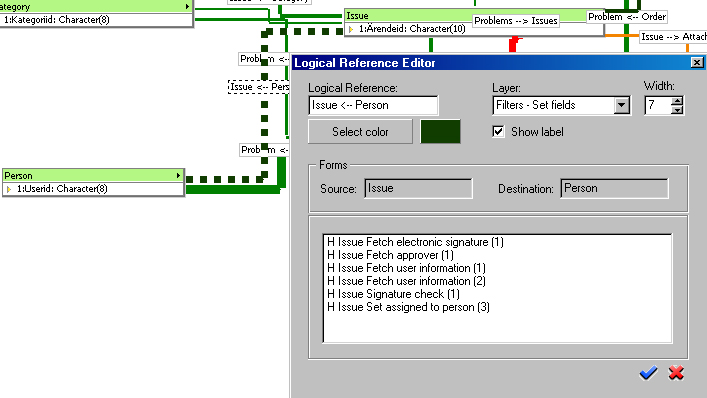Click the key icon beside Userid field
Viewport: 707px width, 398px height.
point(9,189)
